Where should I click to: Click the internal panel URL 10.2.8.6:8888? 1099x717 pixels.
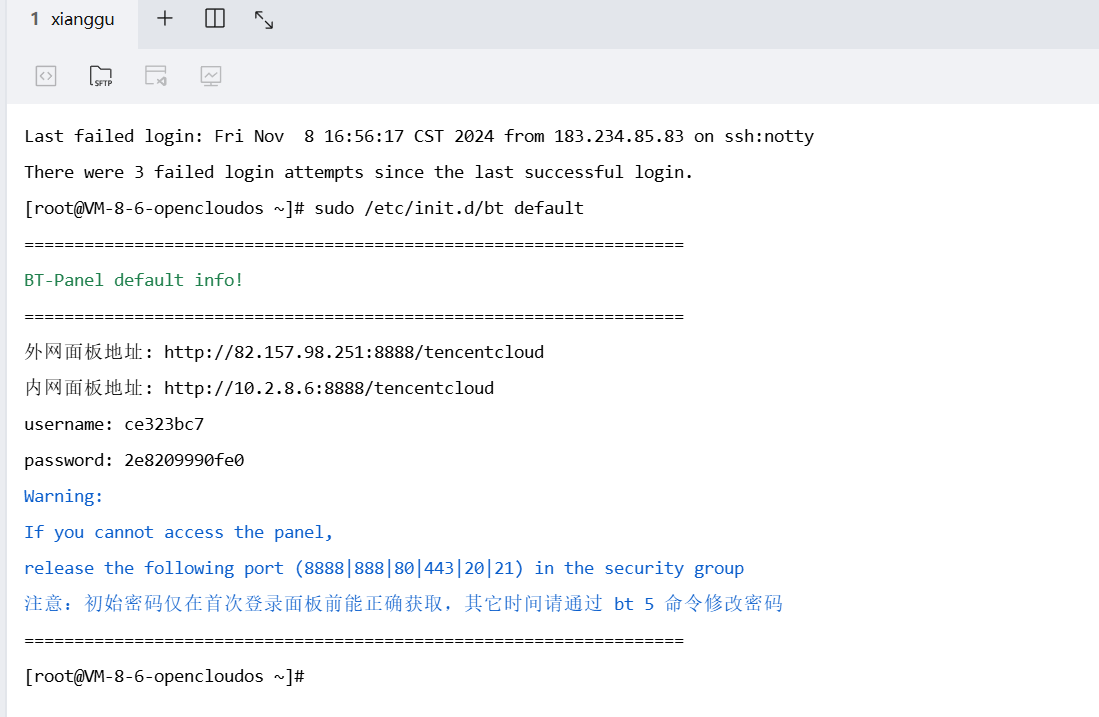tap(329, 388)
